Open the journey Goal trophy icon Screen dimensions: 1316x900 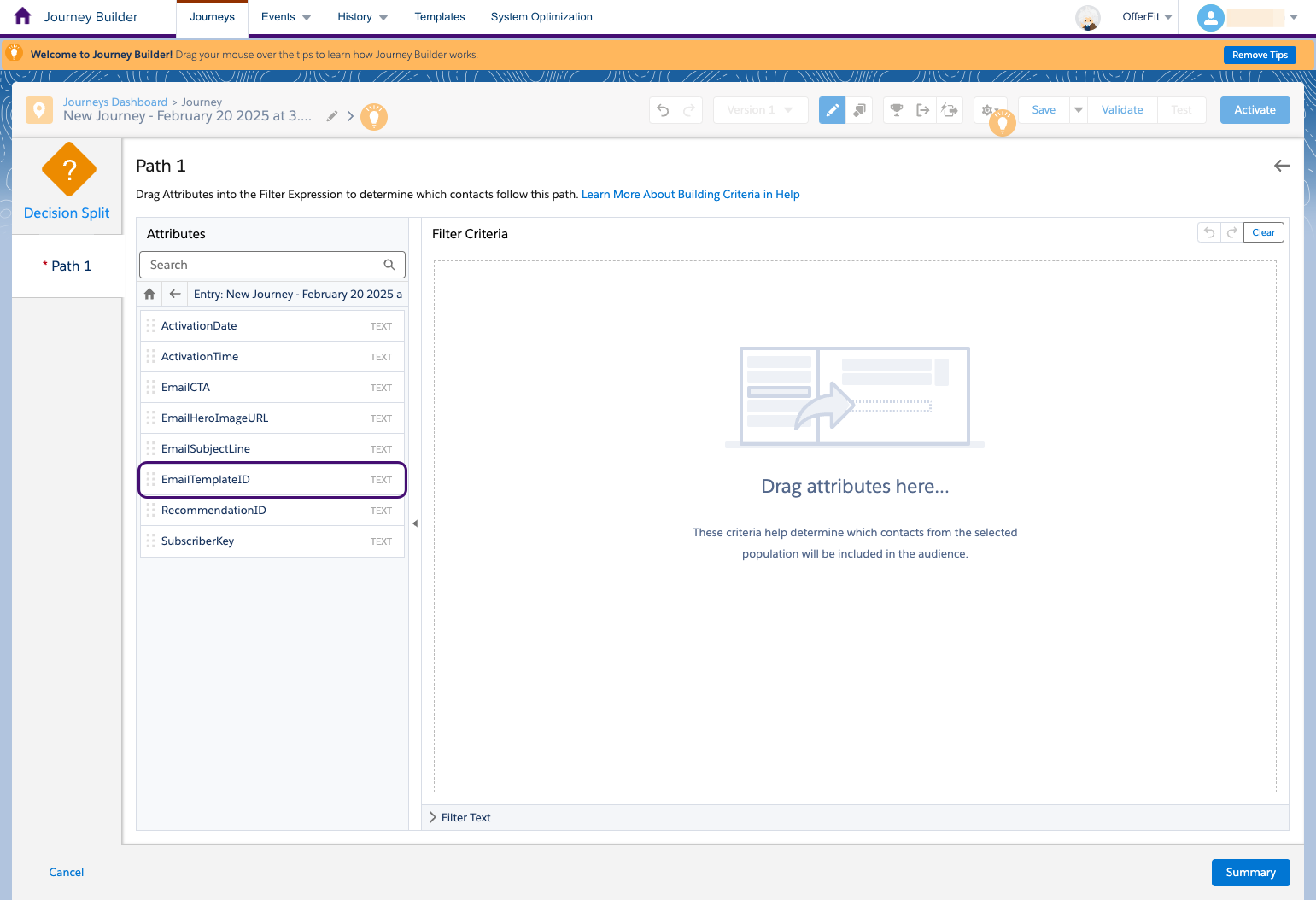[896, 109]
